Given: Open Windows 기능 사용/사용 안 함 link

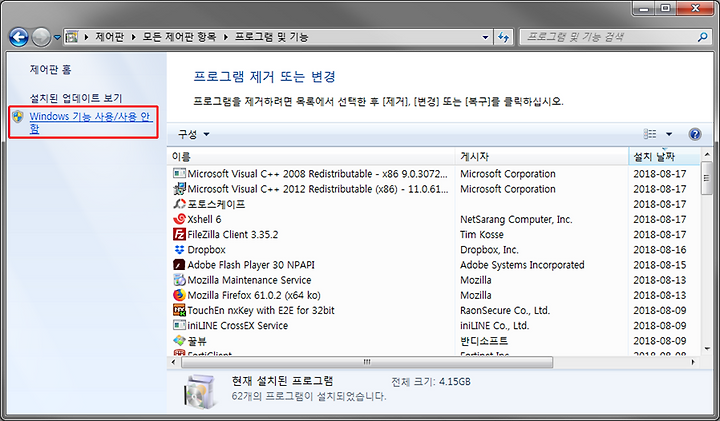Looking at the screenshot, I should (90, 122).
